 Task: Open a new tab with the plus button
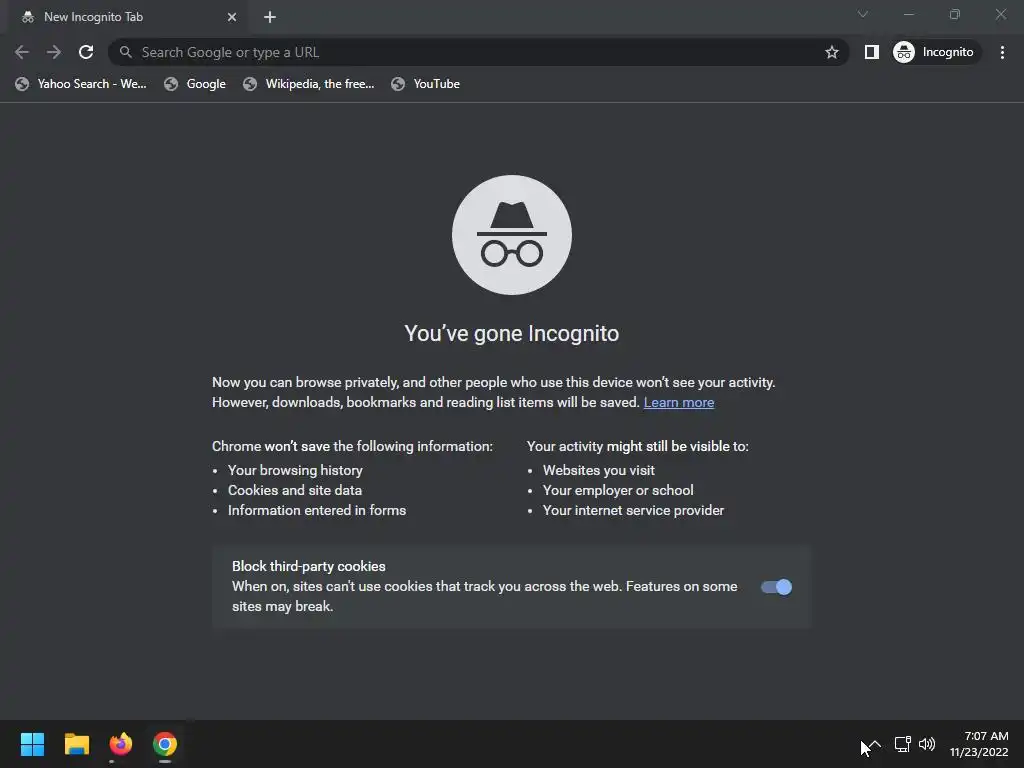[x=270, y=17]
